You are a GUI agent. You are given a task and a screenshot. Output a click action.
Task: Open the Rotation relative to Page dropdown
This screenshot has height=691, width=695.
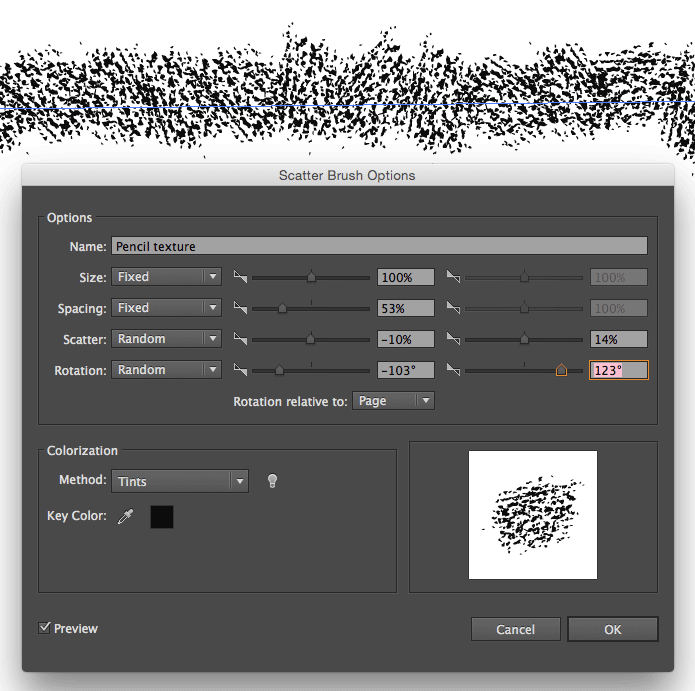(393, 401)
